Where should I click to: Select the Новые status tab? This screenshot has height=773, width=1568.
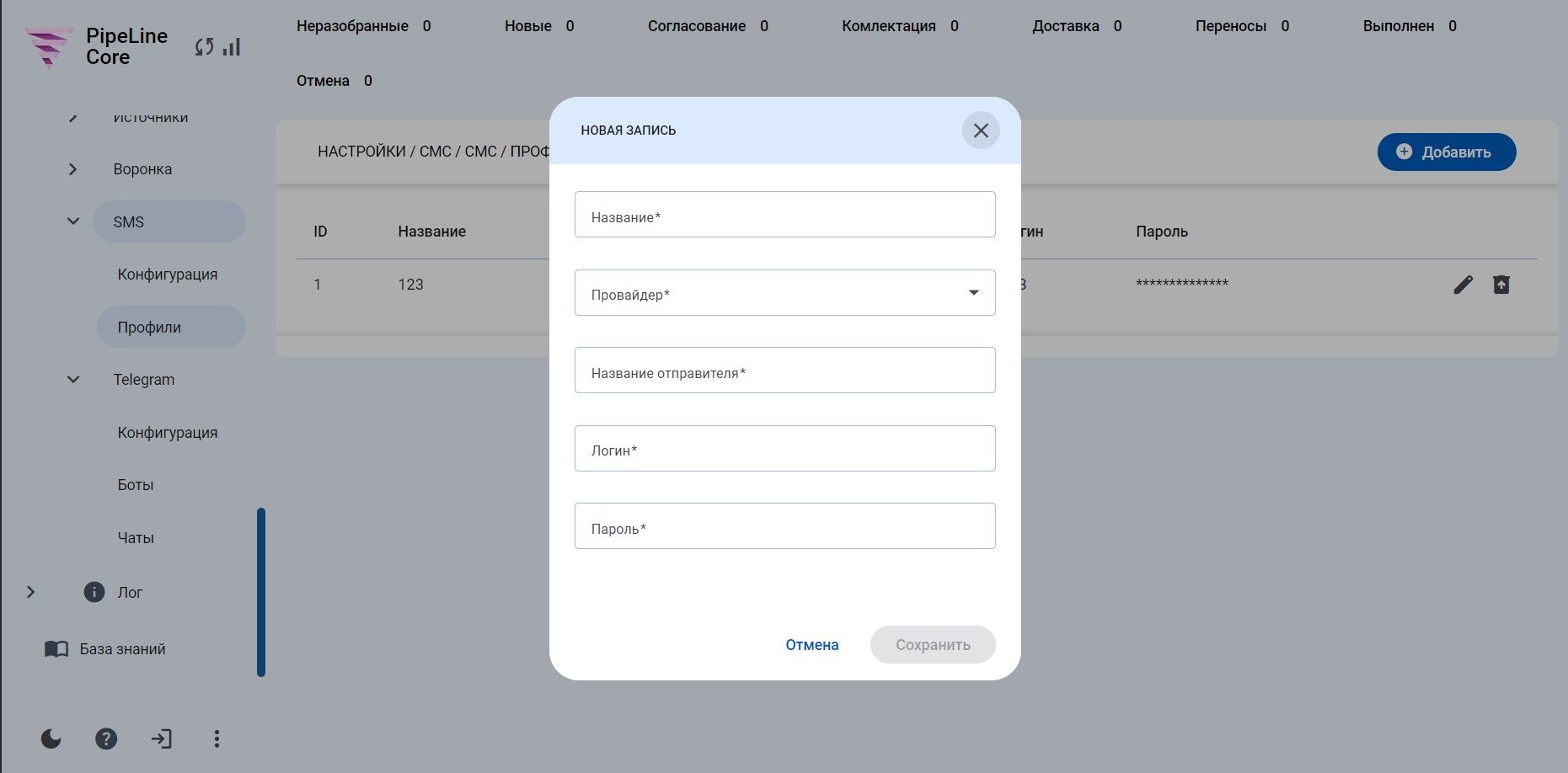tap(539, 26)
